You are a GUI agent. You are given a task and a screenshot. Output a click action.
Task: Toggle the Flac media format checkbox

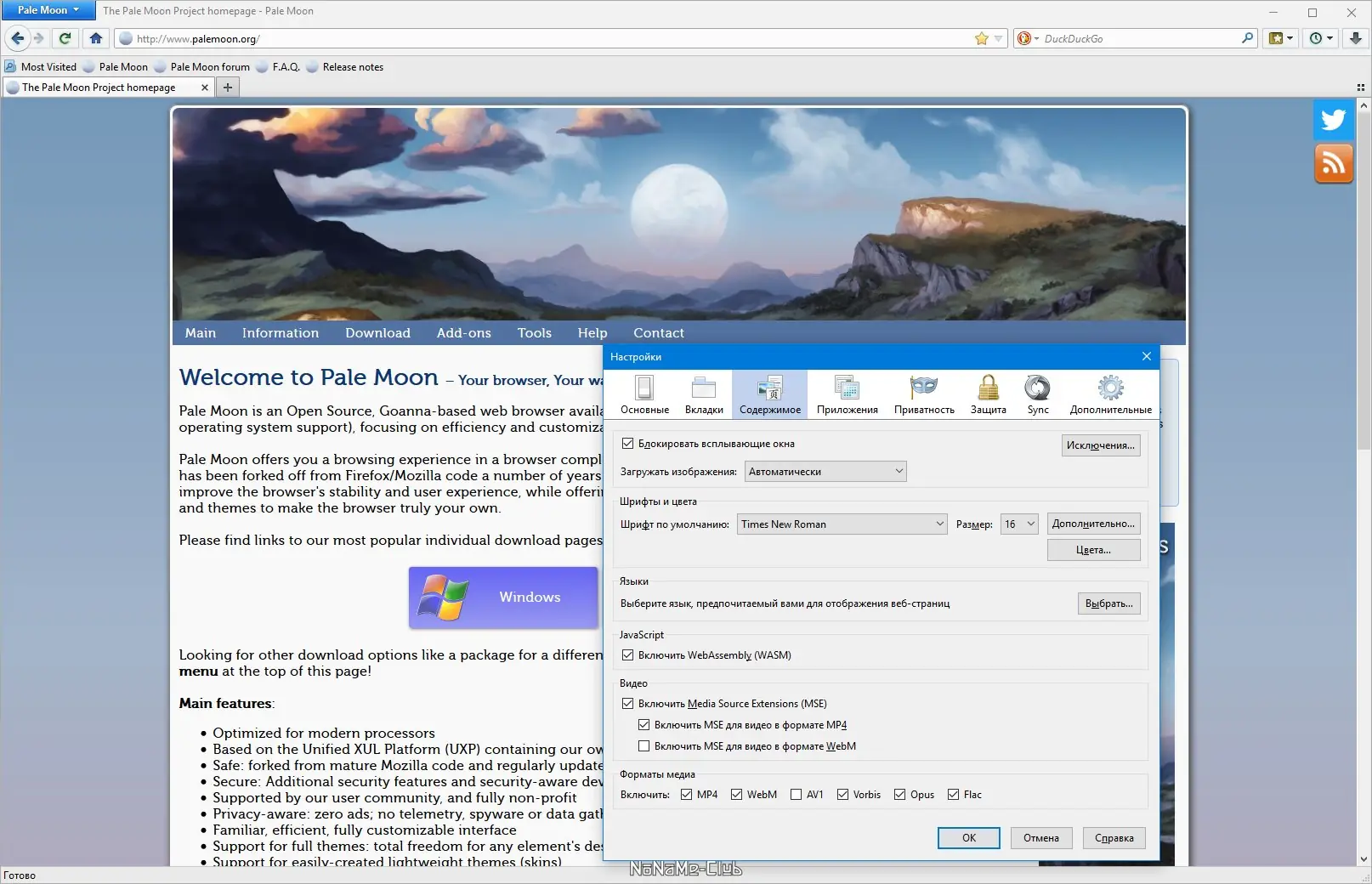click(x=954, y=795)
